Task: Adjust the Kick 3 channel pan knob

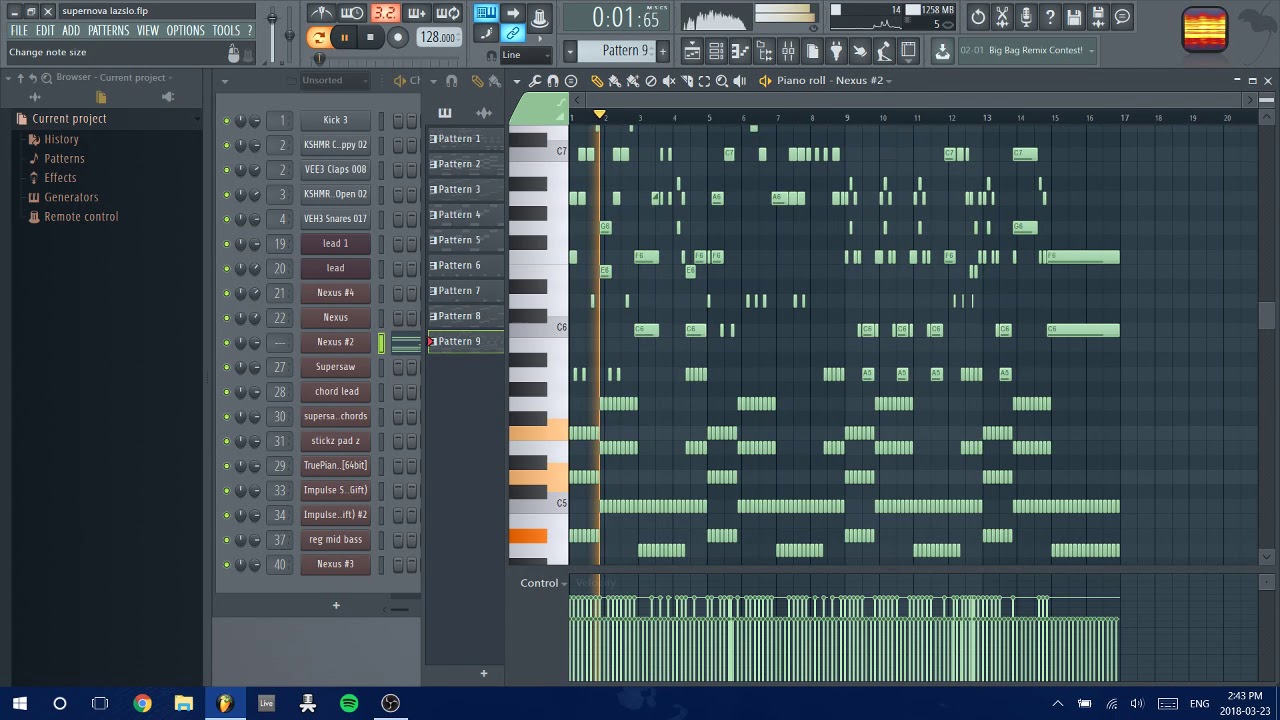Action: pyautogui.click(x=240, y=121)
